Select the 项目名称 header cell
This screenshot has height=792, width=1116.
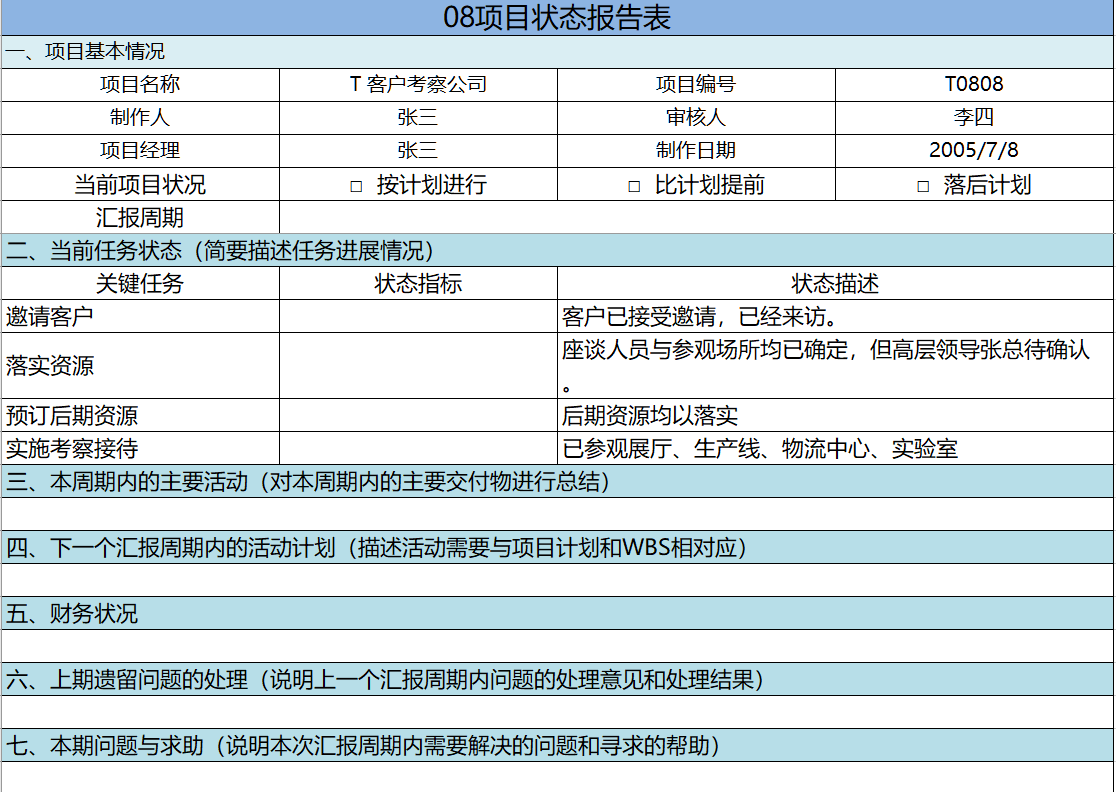(x=139, y=85)
